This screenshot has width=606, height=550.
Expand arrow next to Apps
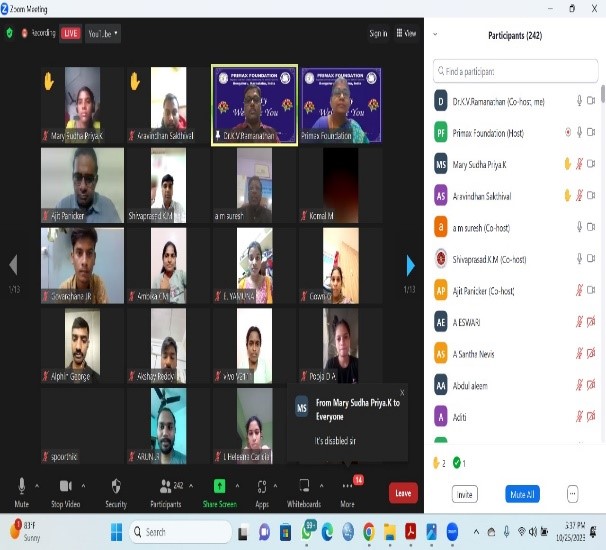(276, 485)
